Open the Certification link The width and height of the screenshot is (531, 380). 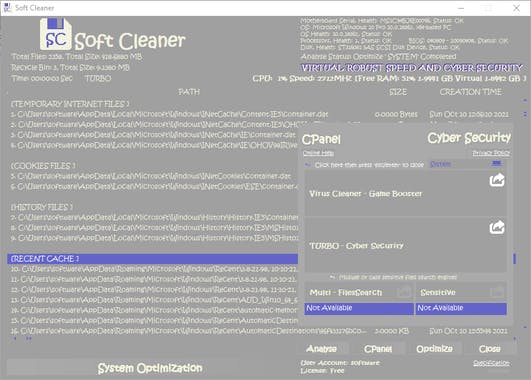[491, 363]
